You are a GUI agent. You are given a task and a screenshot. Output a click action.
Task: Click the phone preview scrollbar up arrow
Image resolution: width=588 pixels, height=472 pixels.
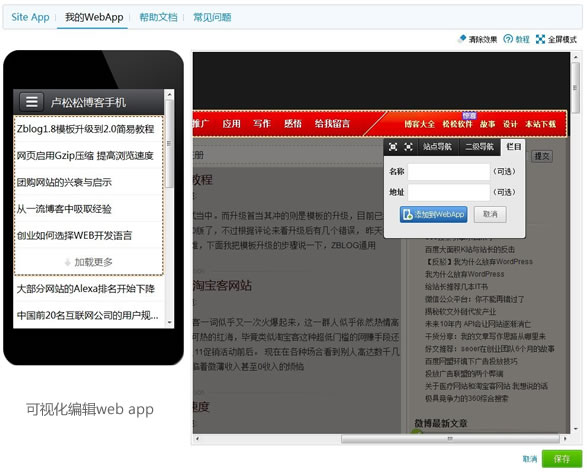tap(169, 94)
